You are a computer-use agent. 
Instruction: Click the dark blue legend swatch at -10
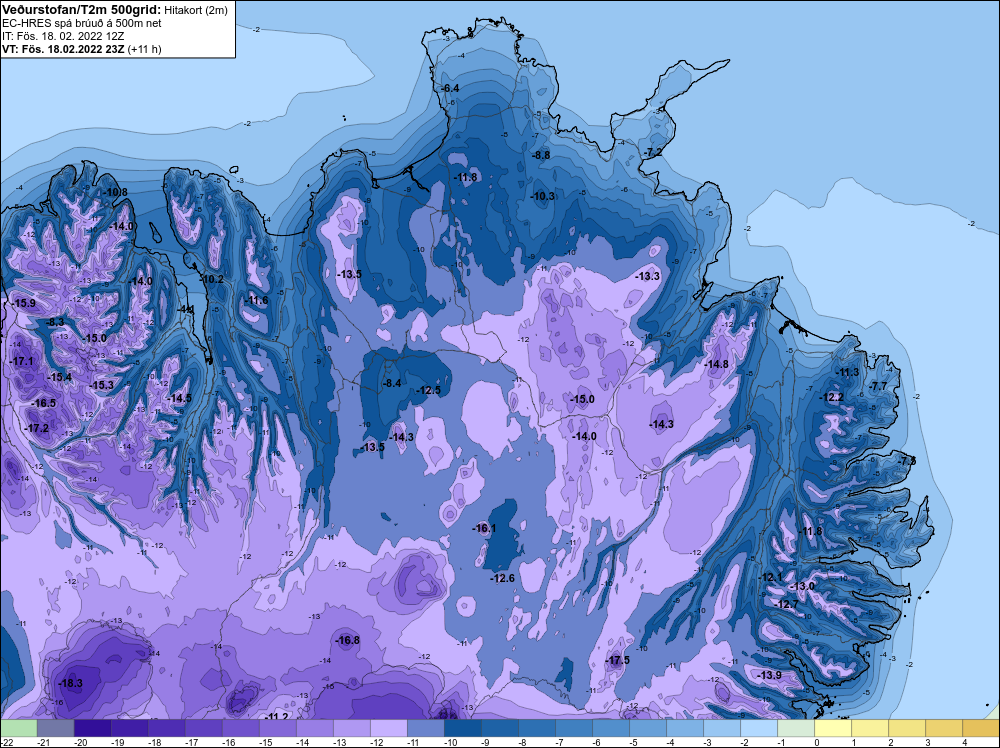point(462,728)
